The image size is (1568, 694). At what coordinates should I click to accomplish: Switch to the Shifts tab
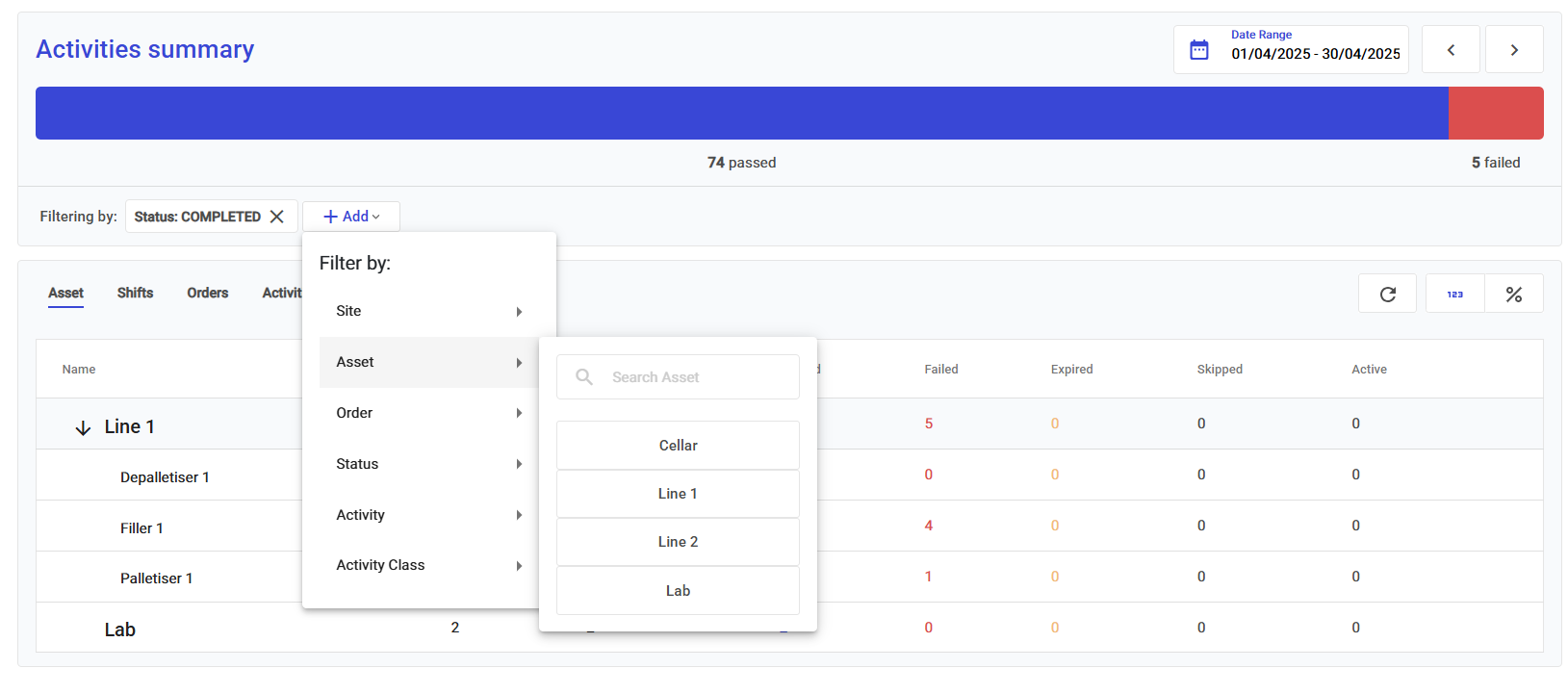coord(135,293)
